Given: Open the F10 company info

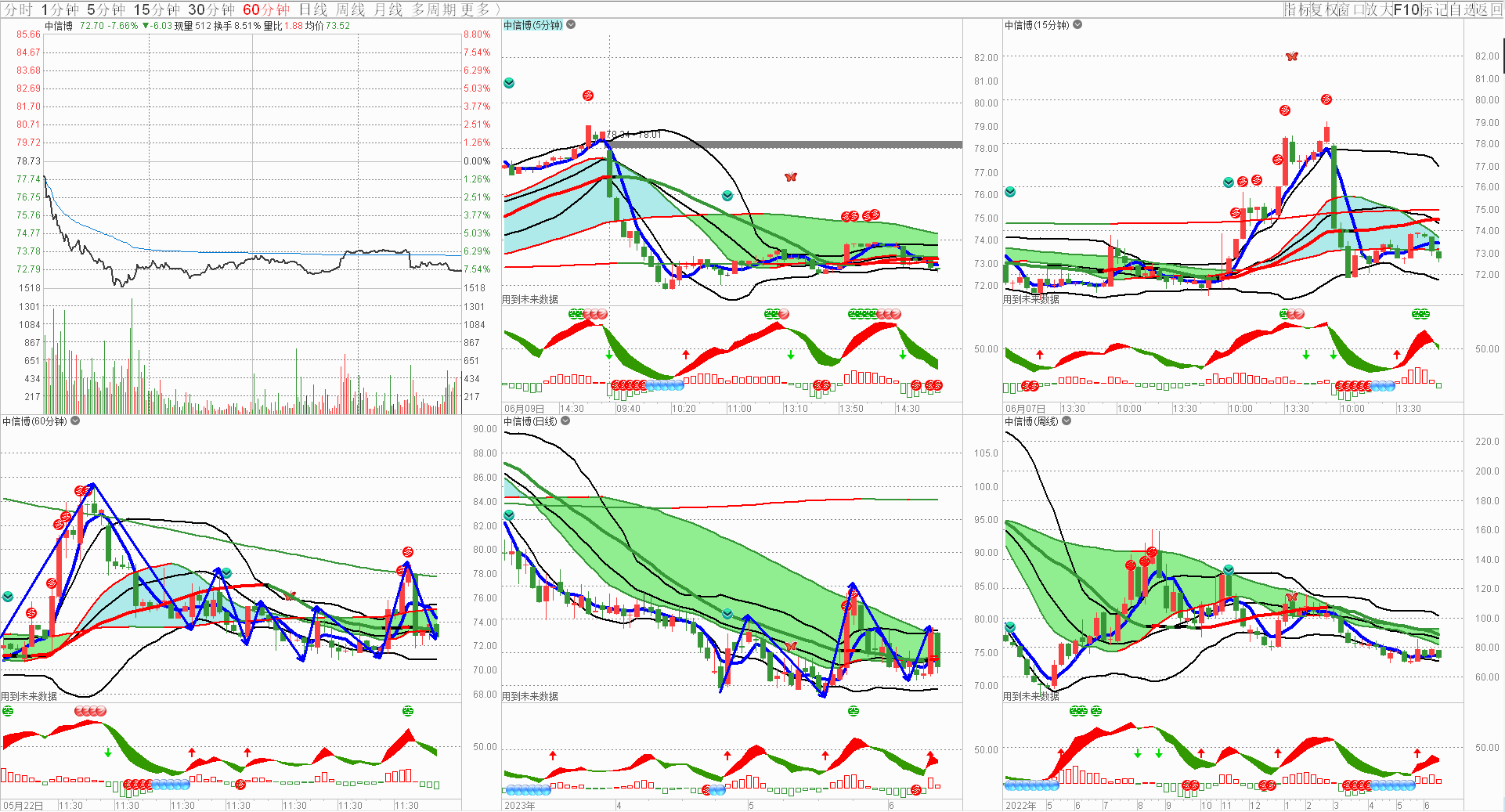Looking at the screenshot, I should click(x=1406, y=9).
